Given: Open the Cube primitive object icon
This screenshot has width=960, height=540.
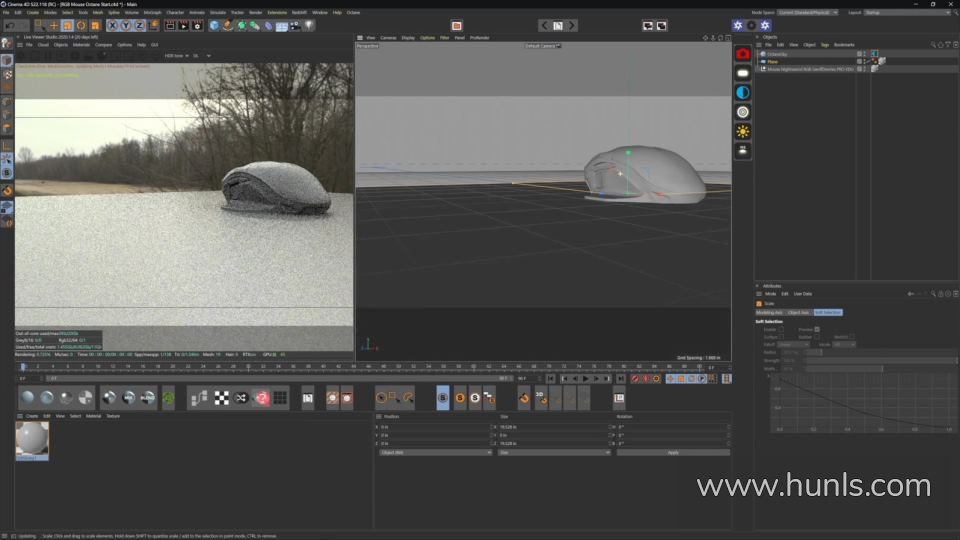Looking at the screenshot, I should (x=214, y=25).
